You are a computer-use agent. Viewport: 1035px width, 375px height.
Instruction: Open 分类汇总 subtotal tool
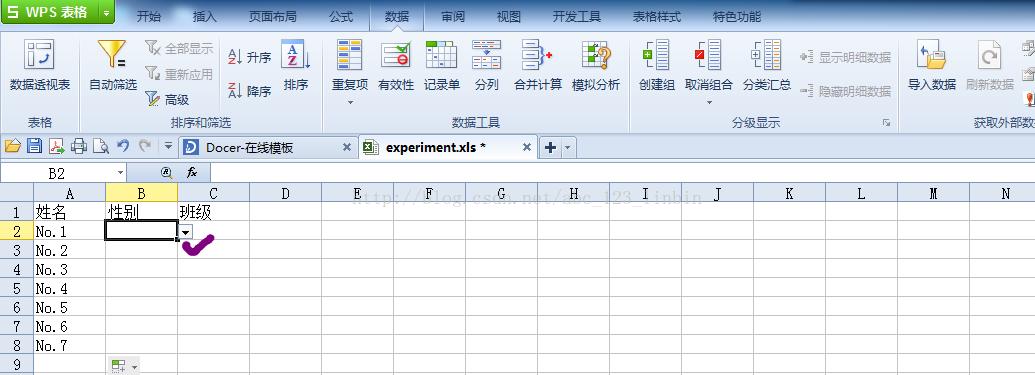point(766,65)
